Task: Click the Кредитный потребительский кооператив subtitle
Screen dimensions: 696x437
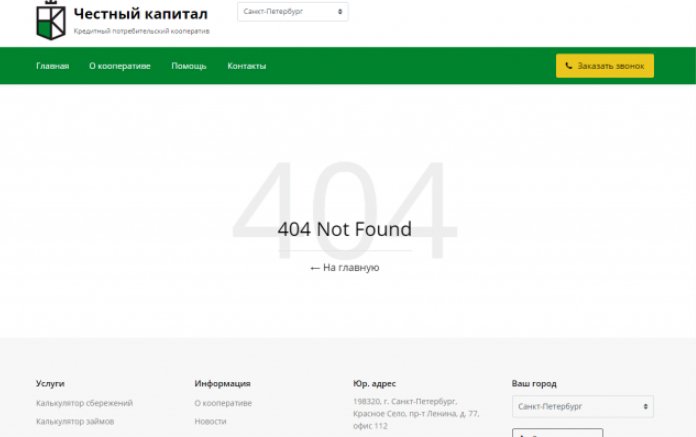Action: (x=142, y=31)
